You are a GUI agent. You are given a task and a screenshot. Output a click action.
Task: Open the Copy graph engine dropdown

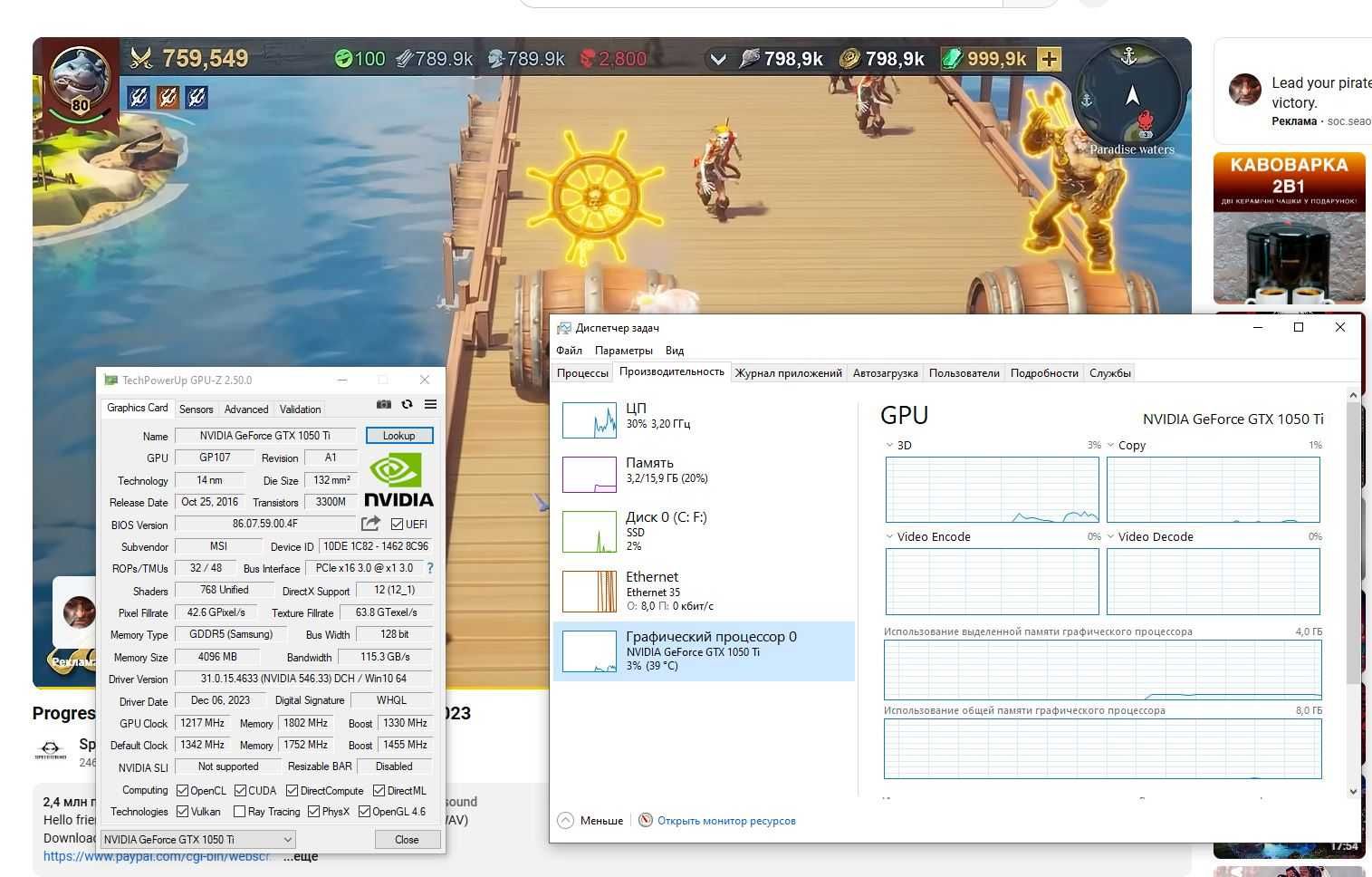point(1110,445)
